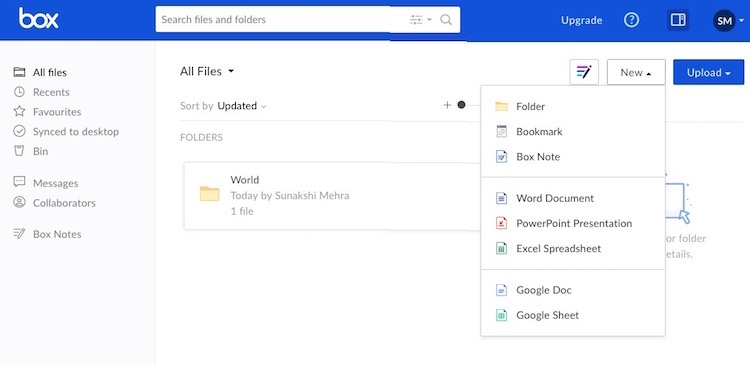Click the World folder icon
Viewport: 750px width, 365px height.
pyautogui.click(x=210, y=194)
